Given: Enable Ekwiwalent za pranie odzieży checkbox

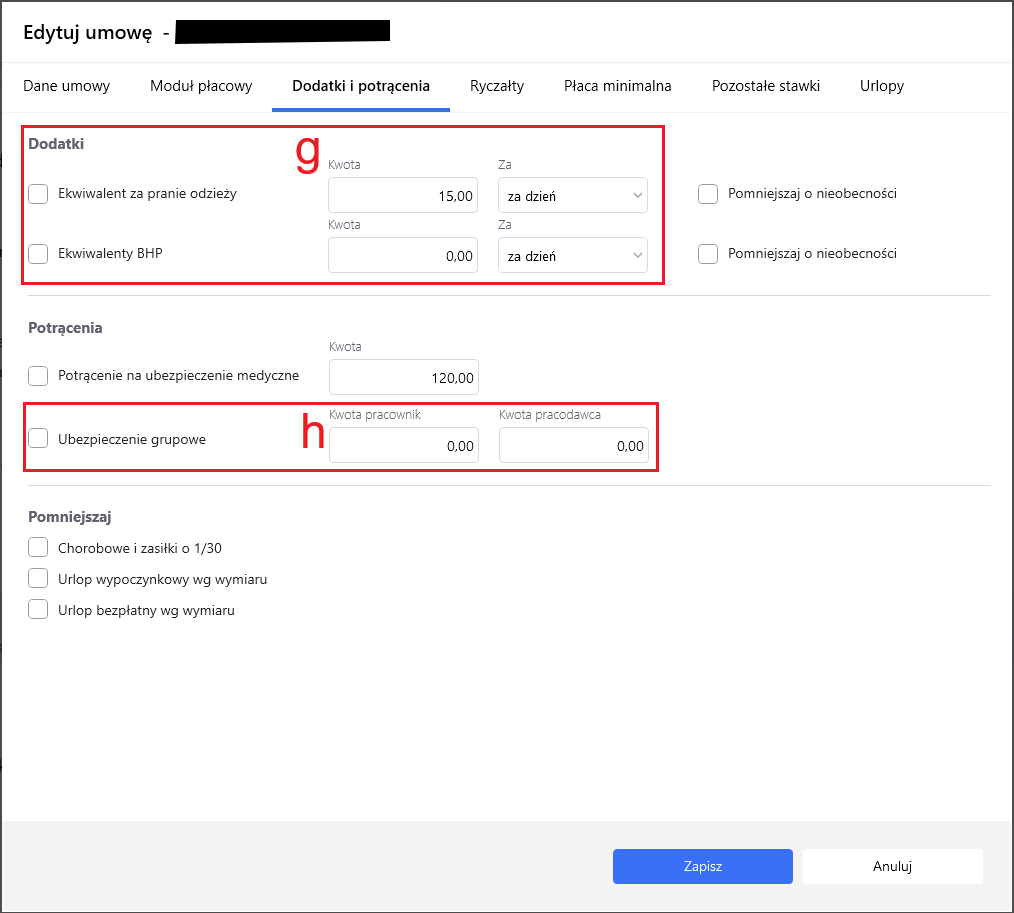Looking at the screenshot, I should click(38, 194).
